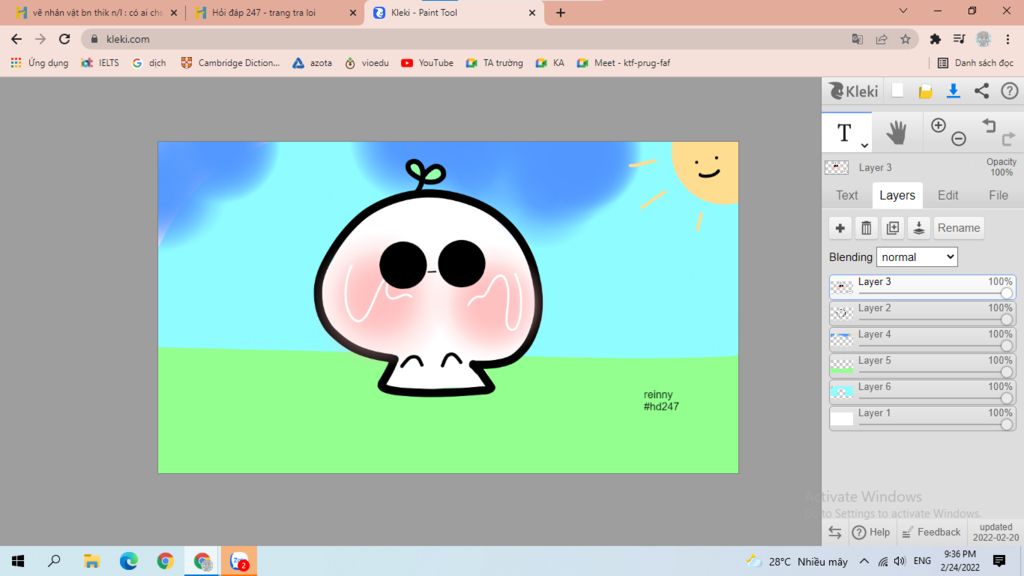The height and width of the screenshot is (576, 1024).
Task: Close the Kleki - Paint Tool tab
Action: pos(532,12)
